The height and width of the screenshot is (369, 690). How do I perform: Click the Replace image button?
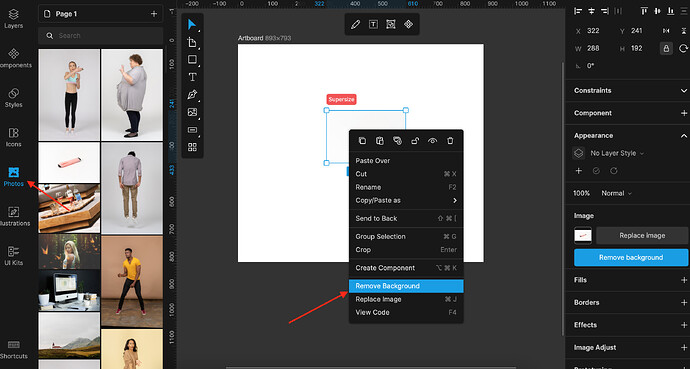642,236
